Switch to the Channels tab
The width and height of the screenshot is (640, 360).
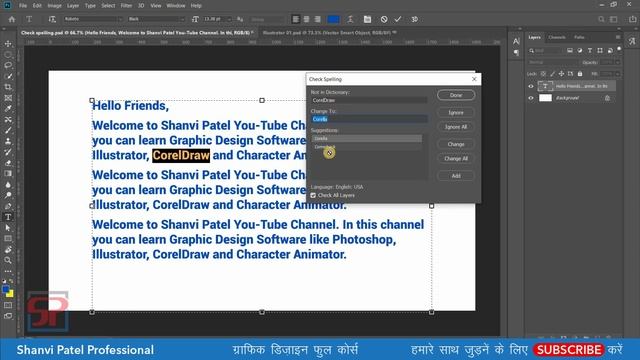[557, 37]
